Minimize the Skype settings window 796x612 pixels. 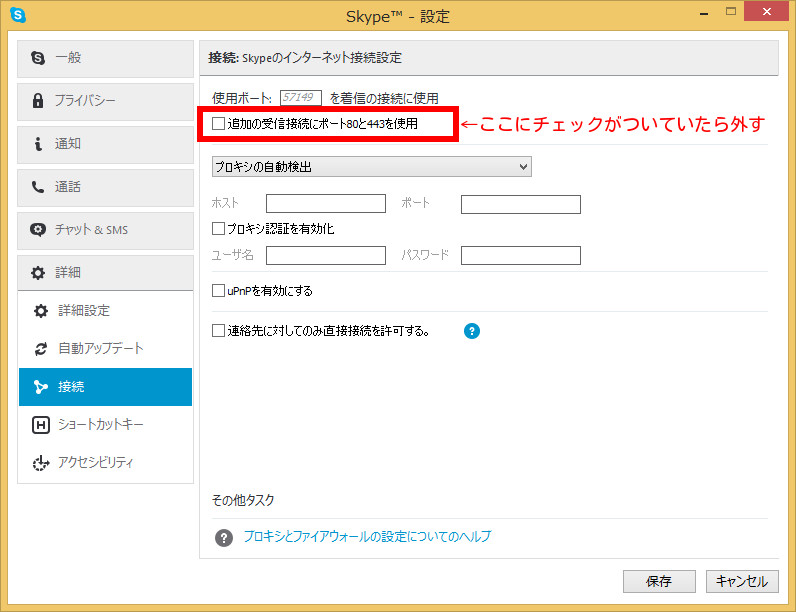[x=704, y=12]
